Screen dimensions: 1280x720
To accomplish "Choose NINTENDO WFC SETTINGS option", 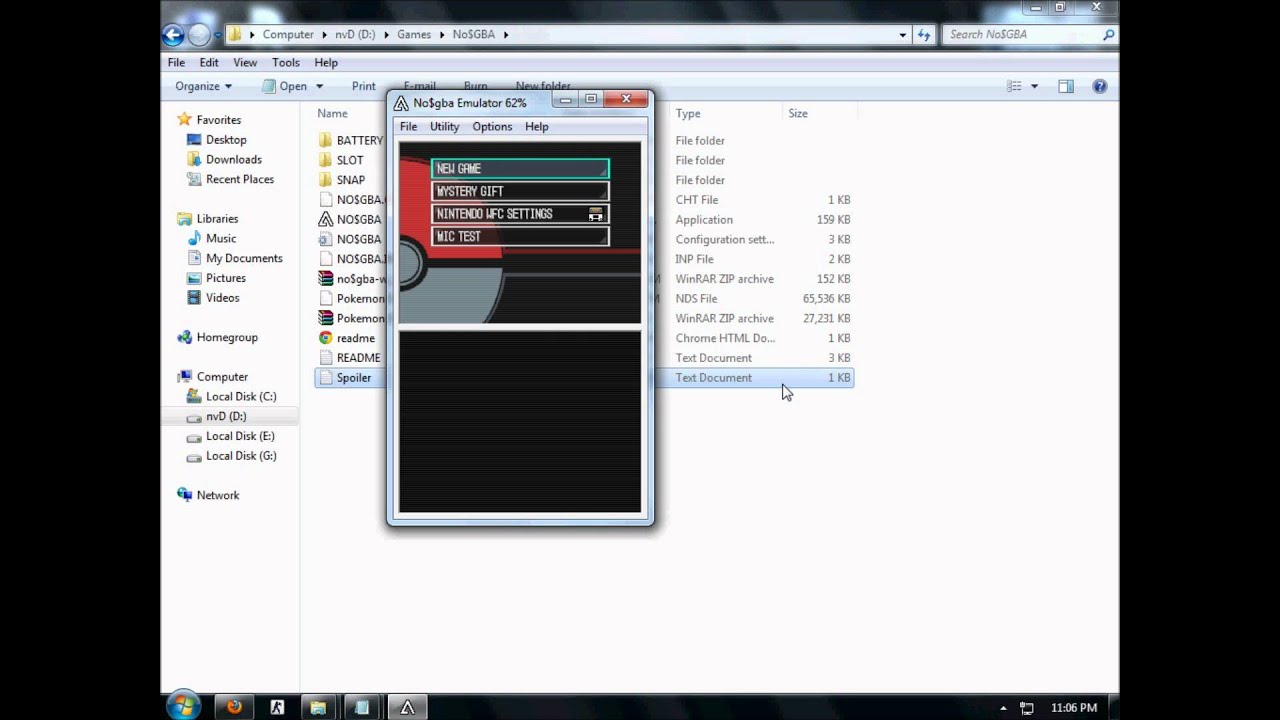I will click(x=520, y=214).
